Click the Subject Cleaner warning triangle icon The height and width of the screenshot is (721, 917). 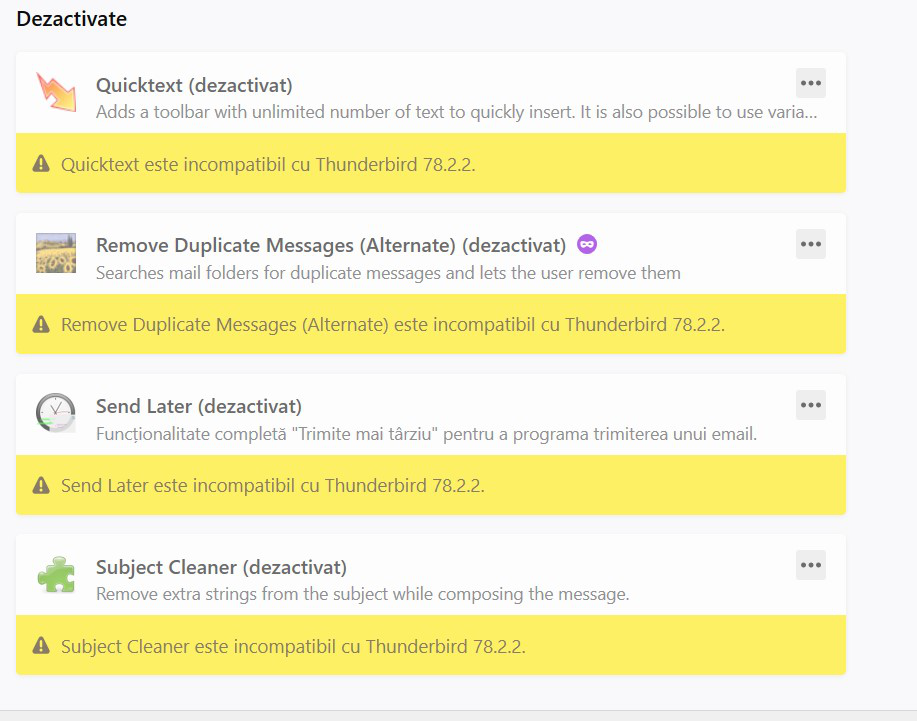[41, 646]
